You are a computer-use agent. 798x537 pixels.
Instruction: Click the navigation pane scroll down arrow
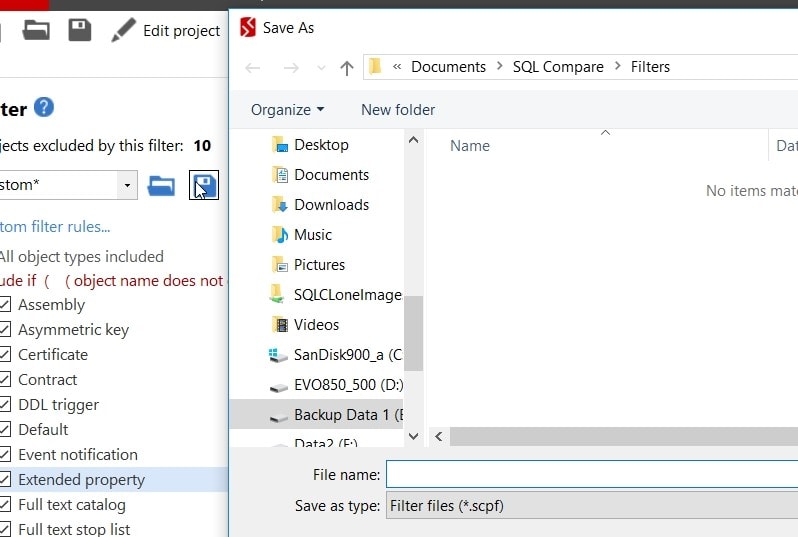click(414, 436)
